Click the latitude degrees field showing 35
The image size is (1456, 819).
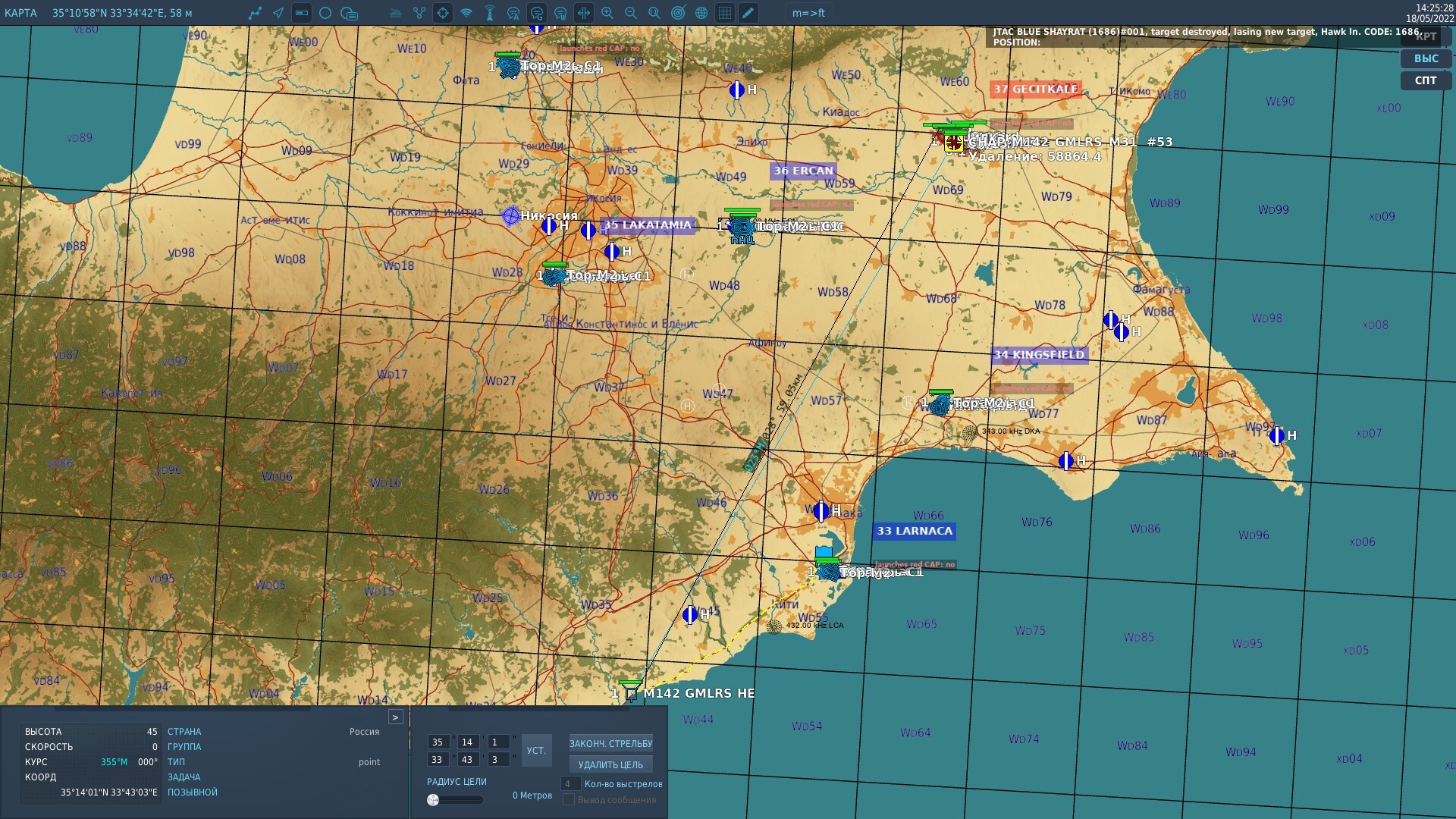[438, 742]
